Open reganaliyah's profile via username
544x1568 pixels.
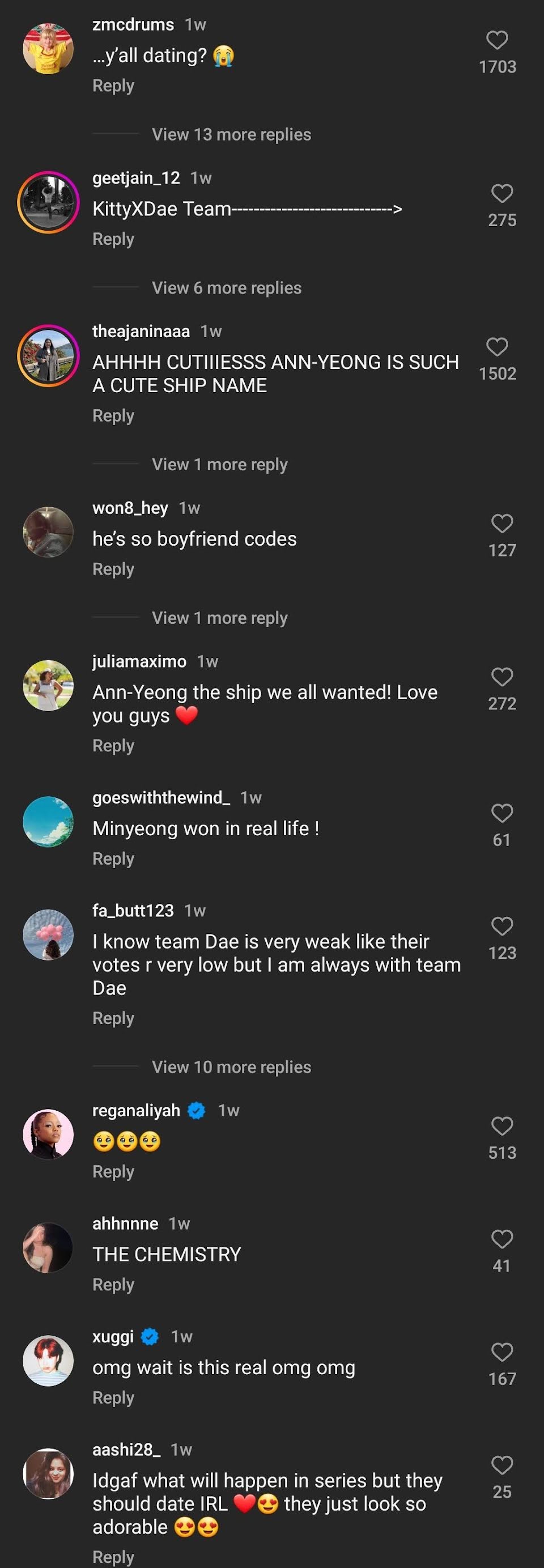137,1110
